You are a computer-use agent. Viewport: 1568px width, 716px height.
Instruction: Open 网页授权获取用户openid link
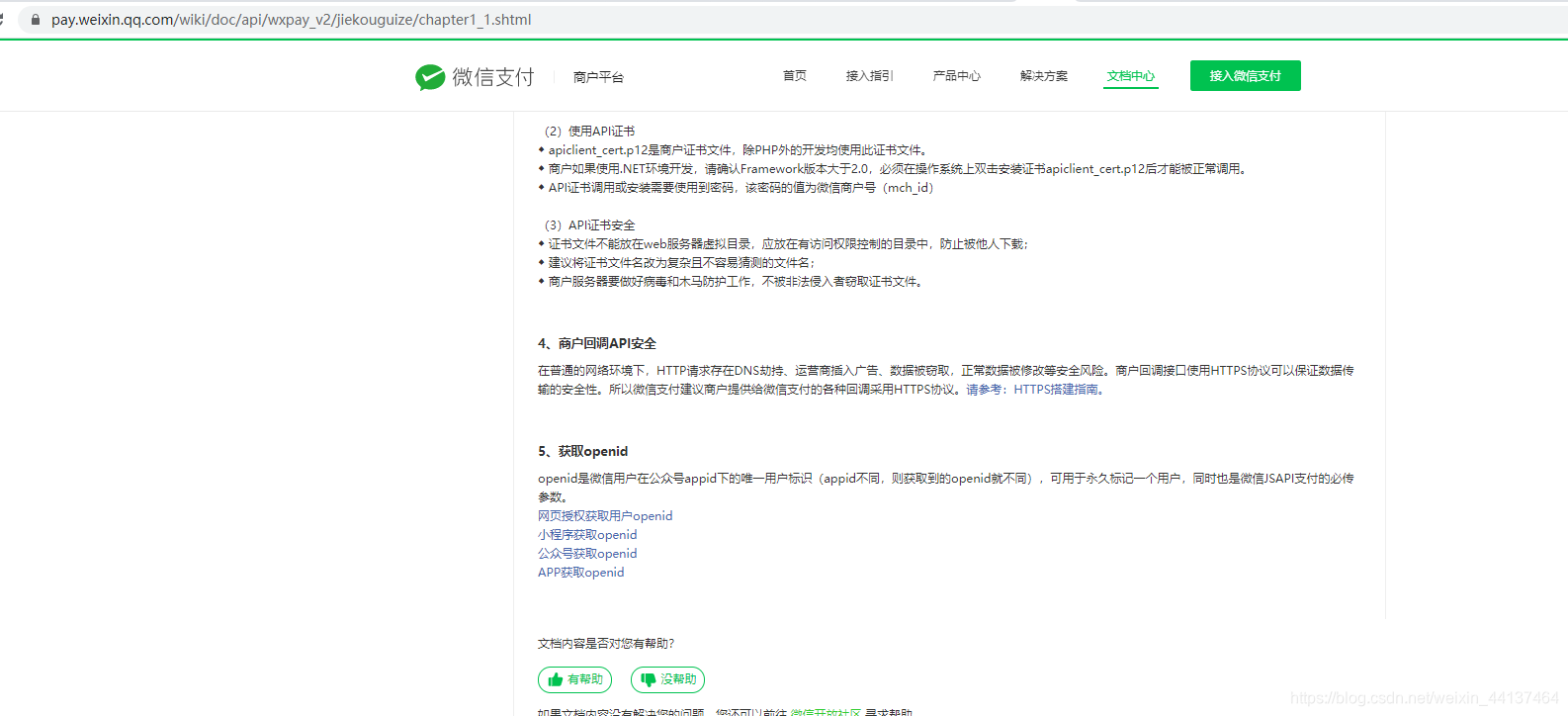coord(605,516)
